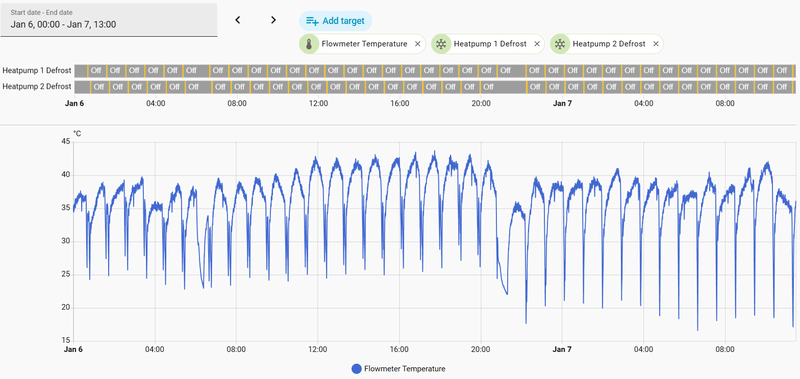The height and width of the screenshot is (379, 800).
Task: Click the first Off segment of Heatpump 1 Defrost
Action: coord(96,70)
